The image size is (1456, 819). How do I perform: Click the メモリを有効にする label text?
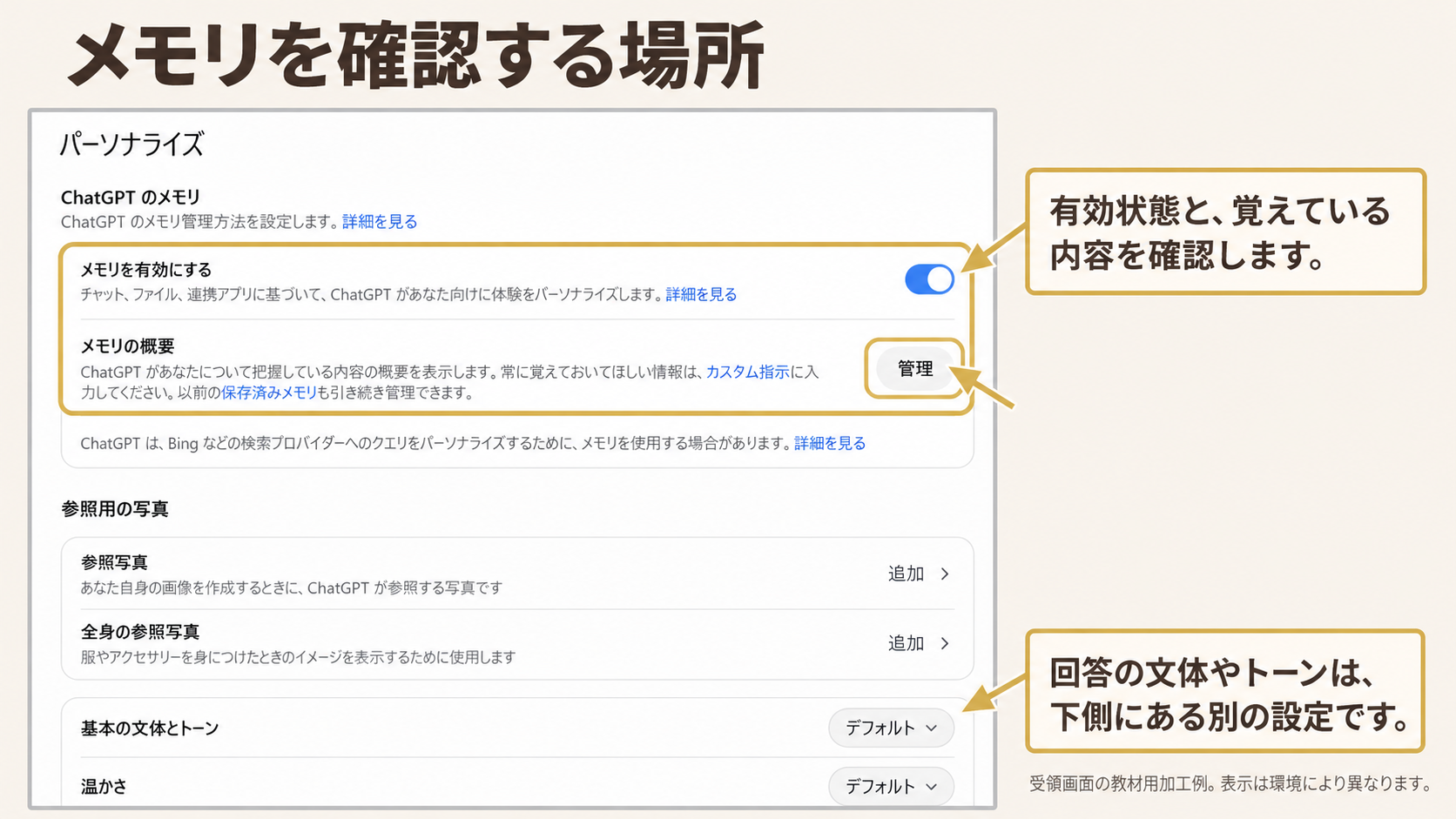point(146,270)
